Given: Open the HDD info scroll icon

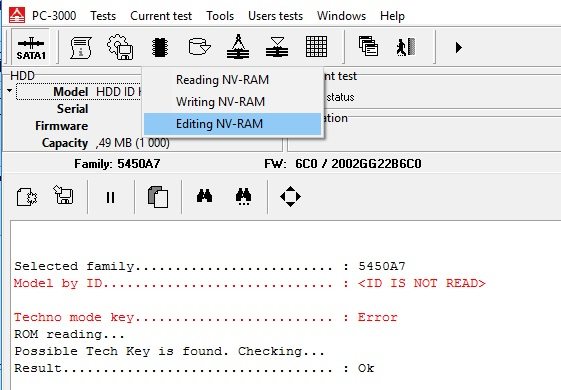Looking at the screenshot, I should [81, 47].
